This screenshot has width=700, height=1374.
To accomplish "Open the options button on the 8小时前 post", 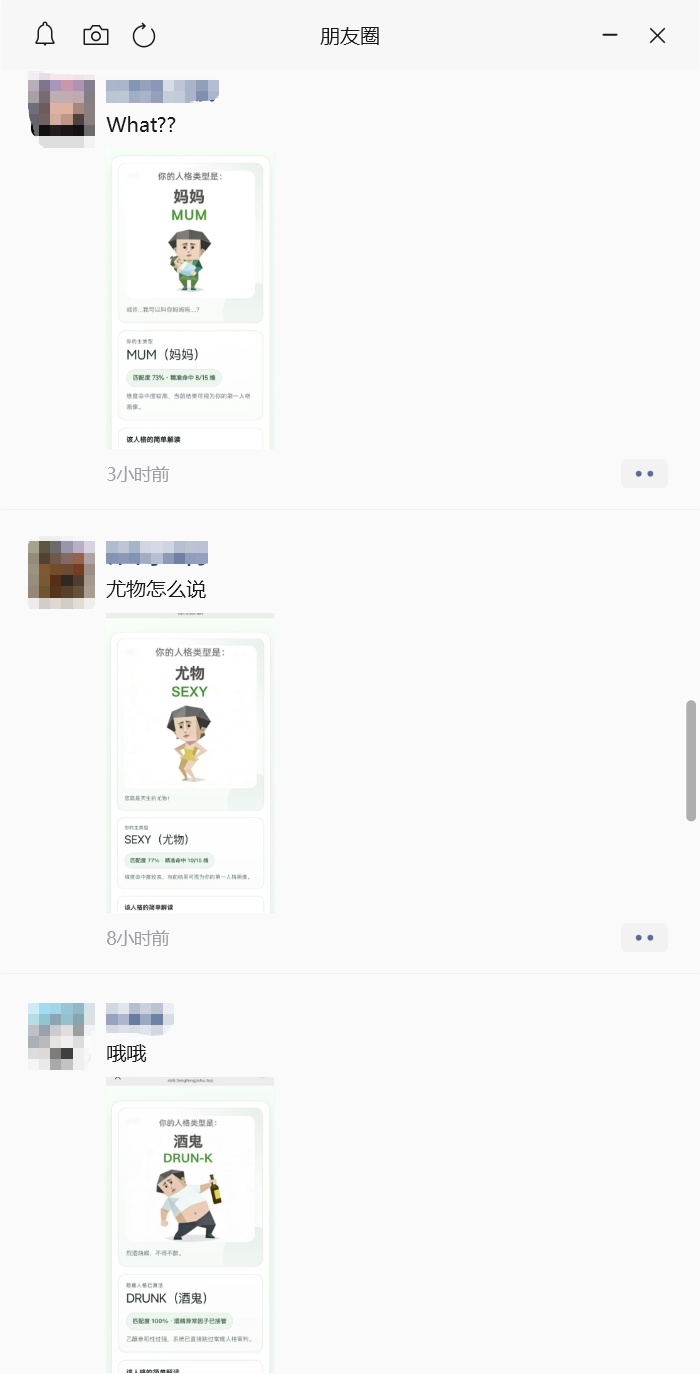I will (644, 938).
